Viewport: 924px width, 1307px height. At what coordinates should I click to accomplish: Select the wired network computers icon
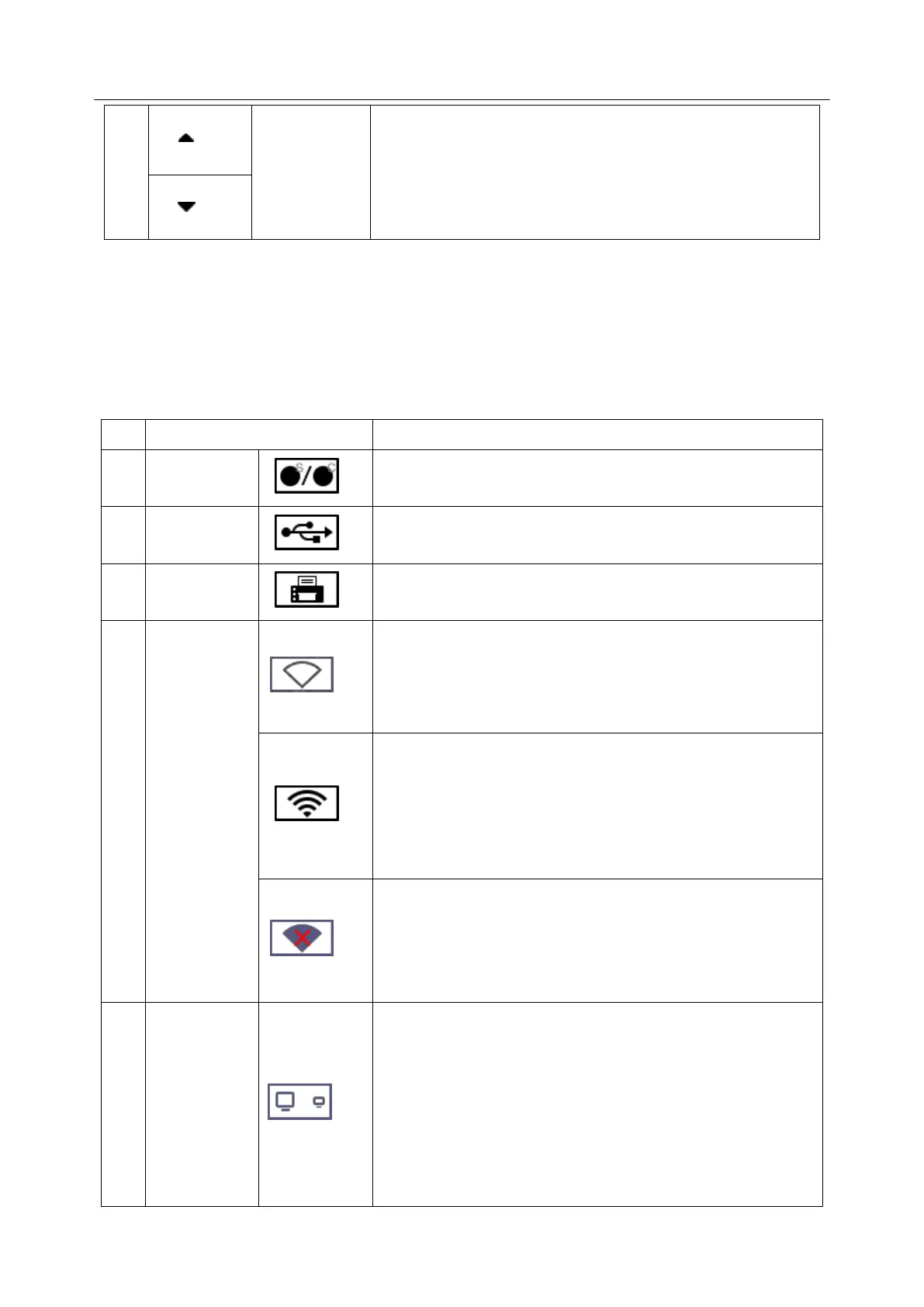299,1101
